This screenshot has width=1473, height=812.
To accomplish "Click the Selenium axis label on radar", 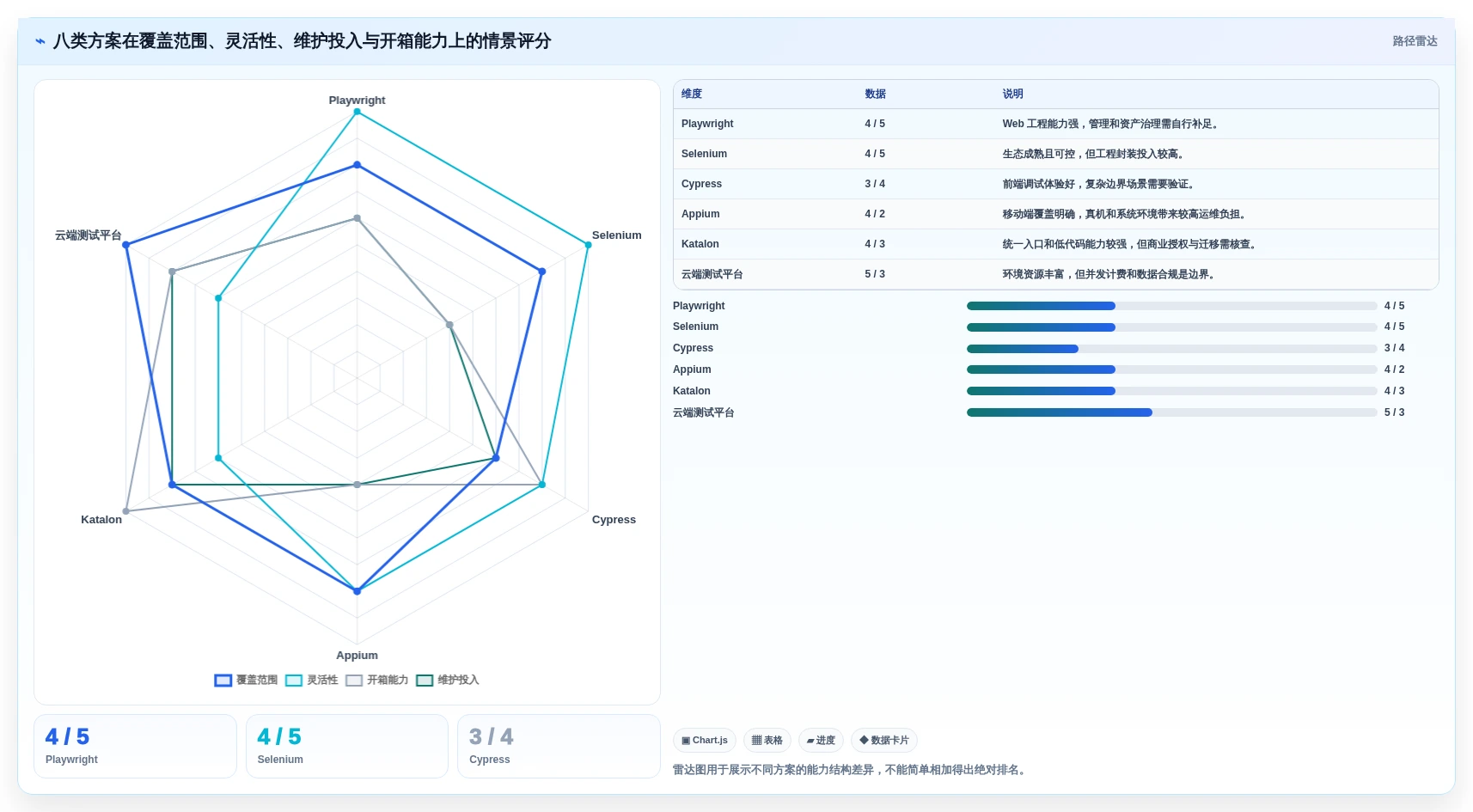I will [x=616, y=235].
